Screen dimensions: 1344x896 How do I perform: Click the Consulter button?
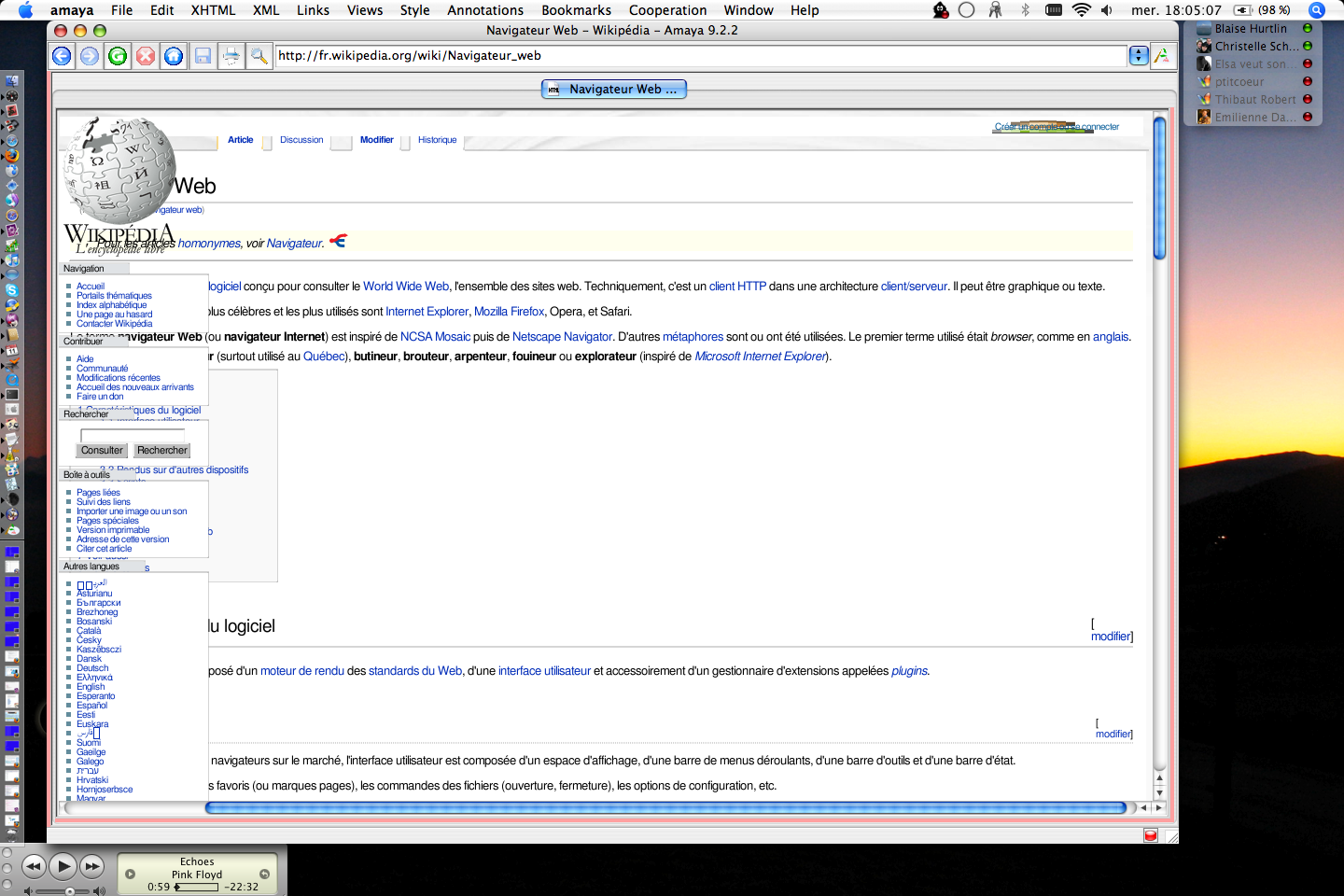tap(102, 451)
